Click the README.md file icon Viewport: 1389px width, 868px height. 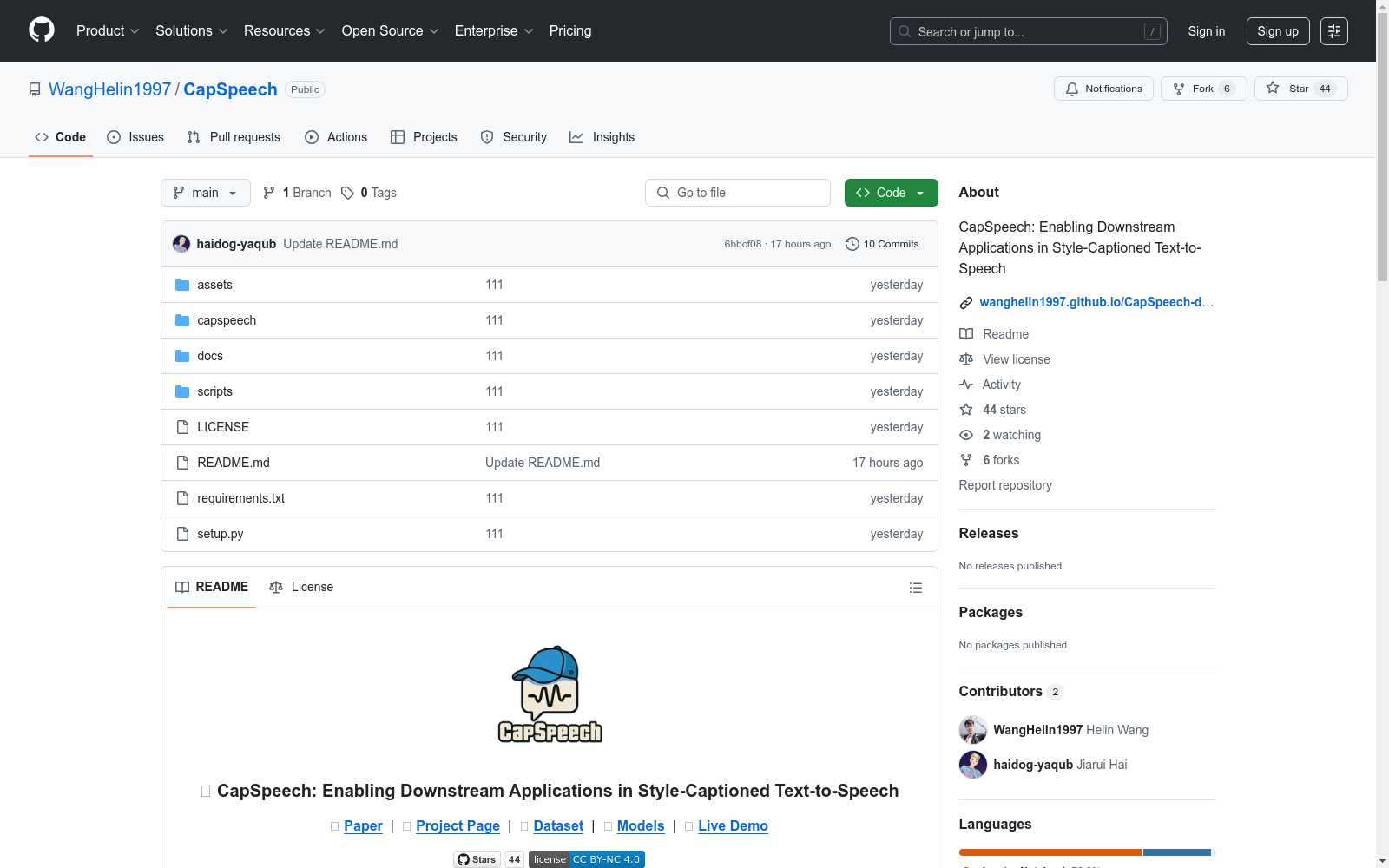182,463
